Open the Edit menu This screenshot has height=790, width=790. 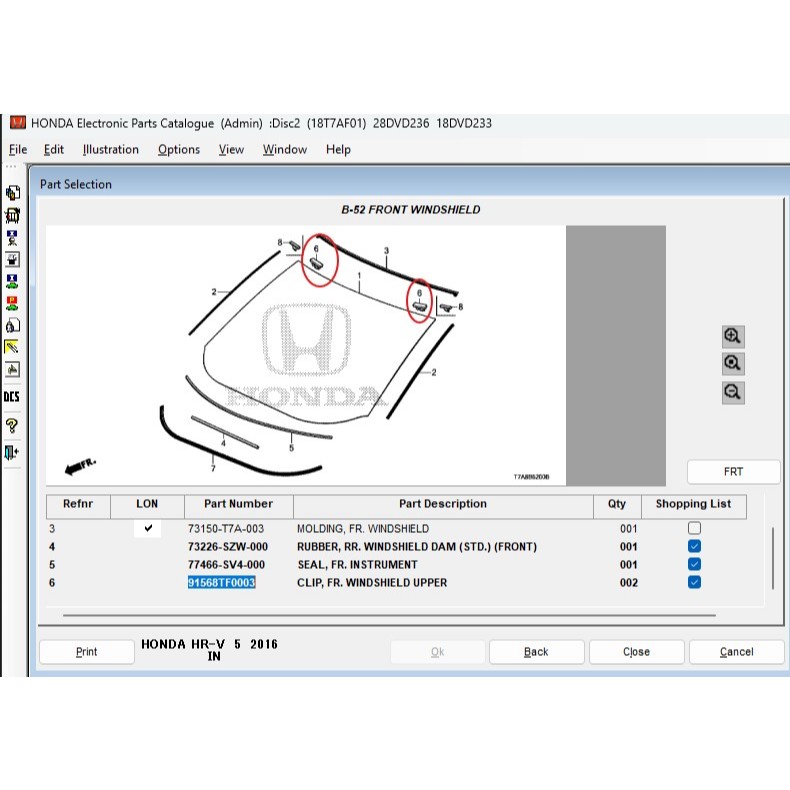pos(54,150)
